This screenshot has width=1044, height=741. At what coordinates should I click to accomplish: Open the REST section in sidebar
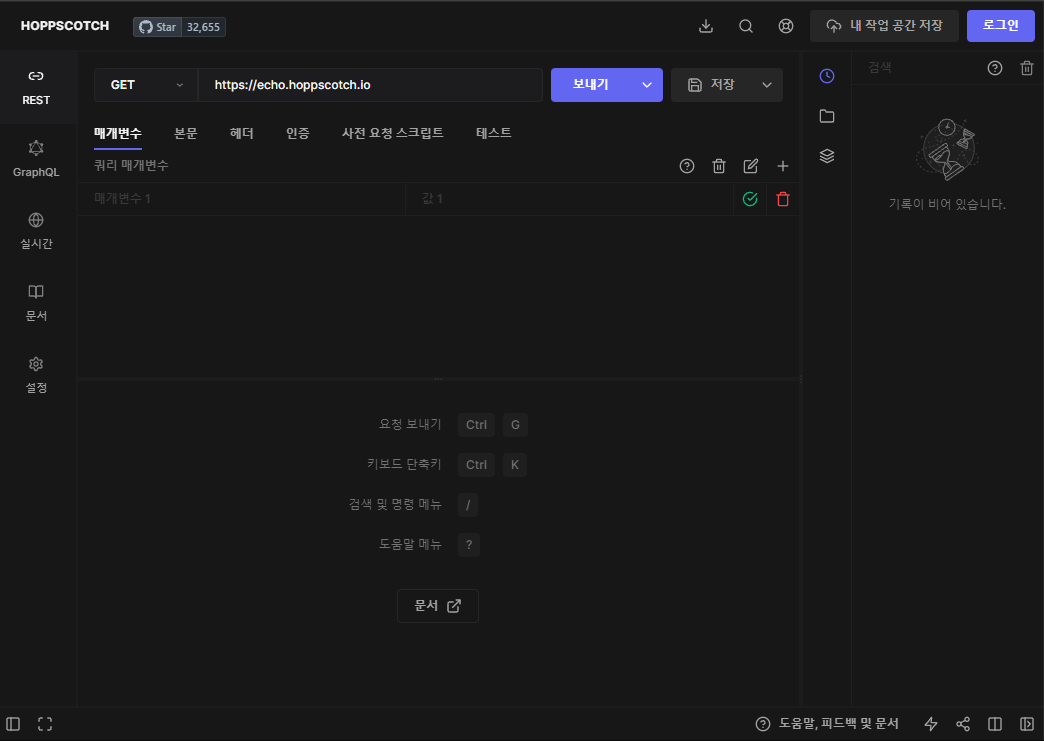click(x=36, y=87)
